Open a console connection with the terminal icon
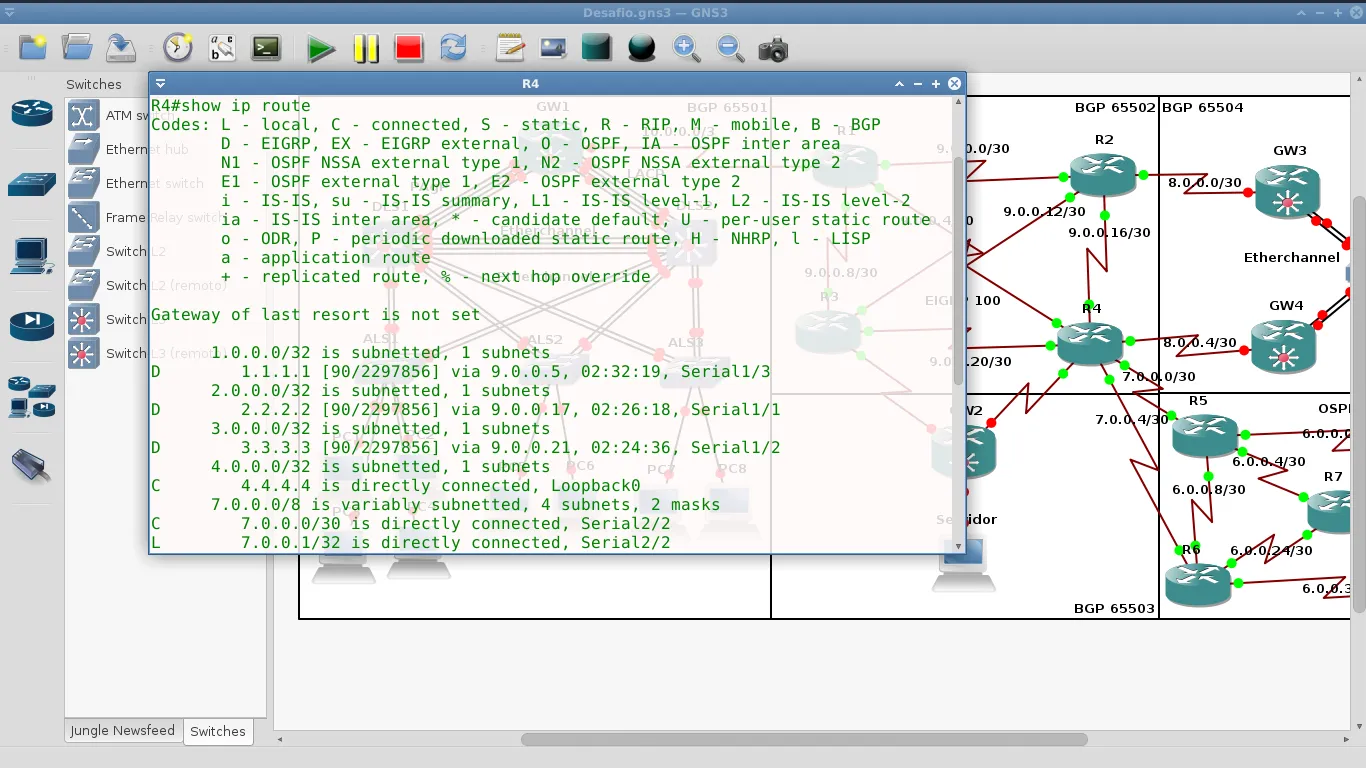The width and height of the screenshot is (1366, 768). point(265,47)
